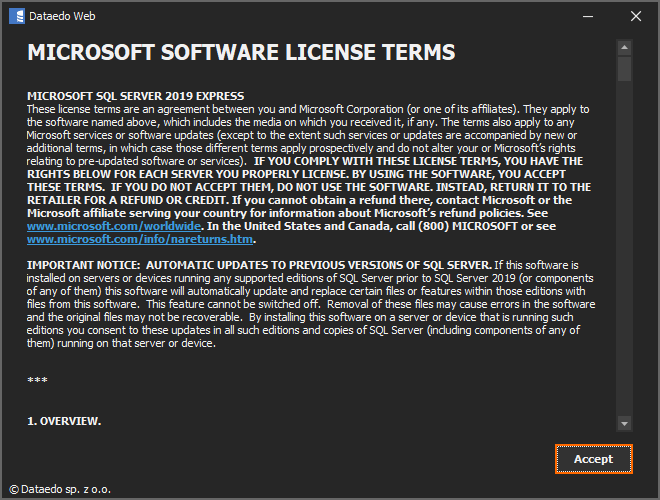This screenshot has width=660, height=500.
Task: Click the scrollbar up arrow
Action: click(x=624, y=46)
